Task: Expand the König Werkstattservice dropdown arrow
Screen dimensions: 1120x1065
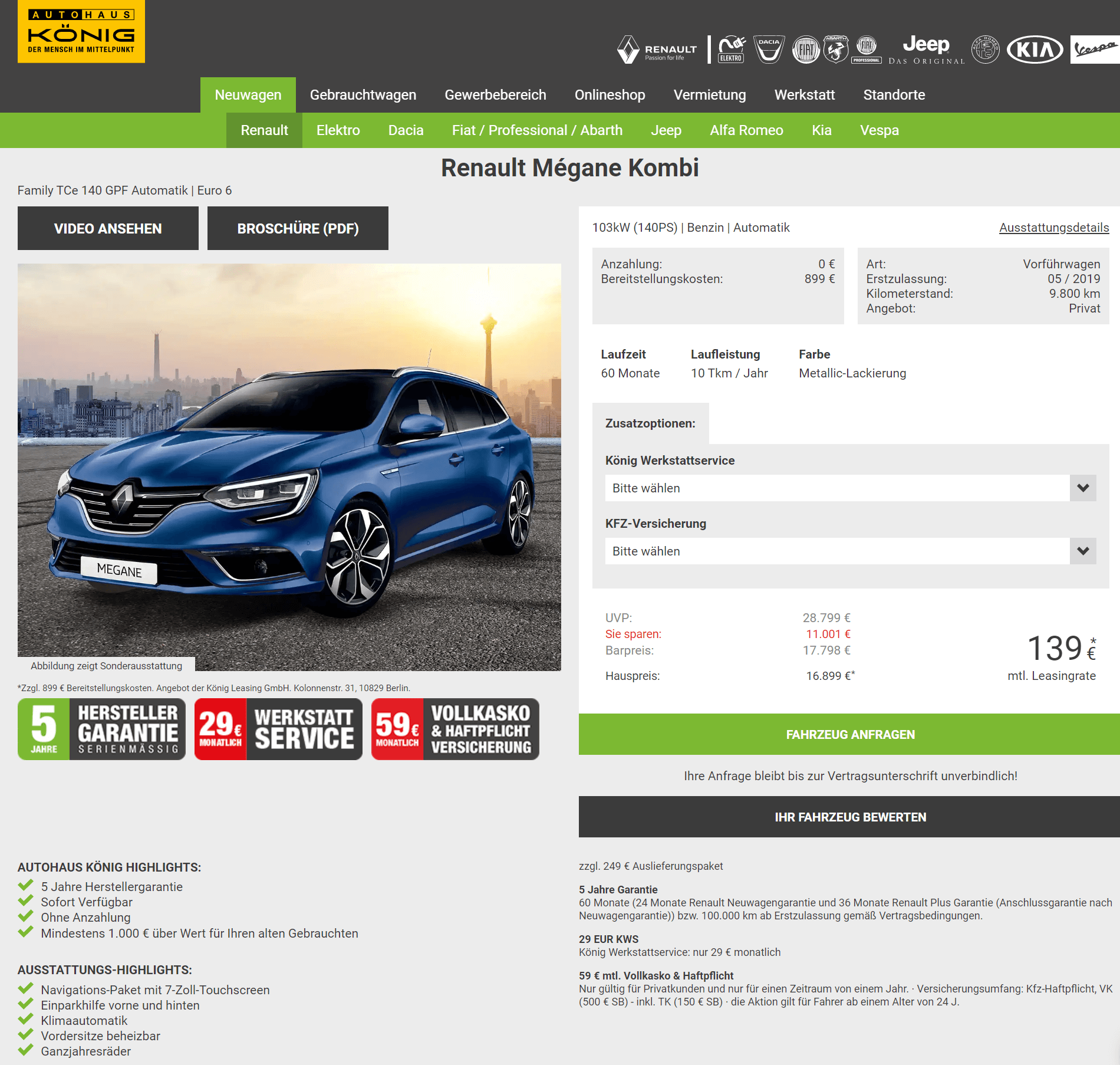Action: tap(1083, 488)
